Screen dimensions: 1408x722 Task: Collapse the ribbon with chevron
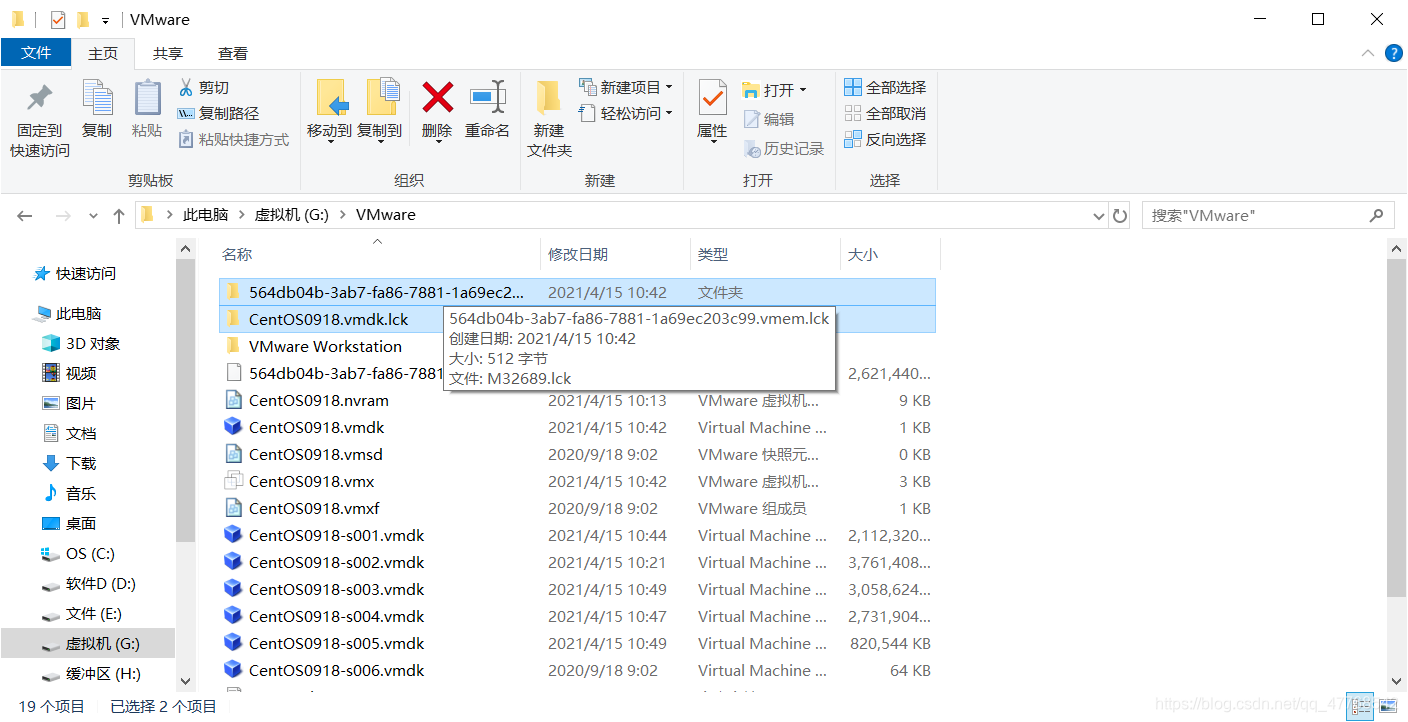pyautogui.click(x=1368, y=53)
